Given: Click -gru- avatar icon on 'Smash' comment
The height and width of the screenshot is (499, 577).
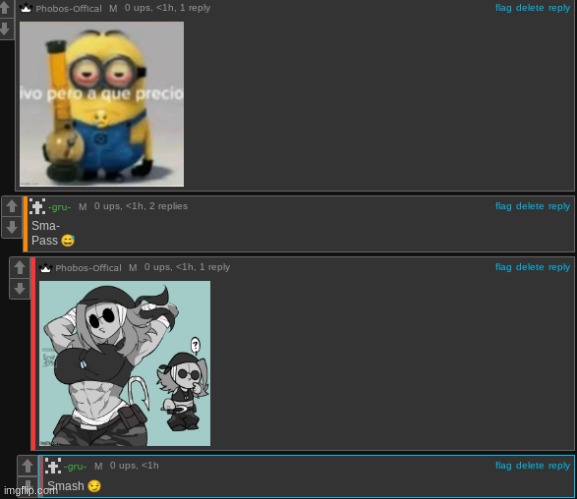Looking at the screenshot, I should point(53,466).
